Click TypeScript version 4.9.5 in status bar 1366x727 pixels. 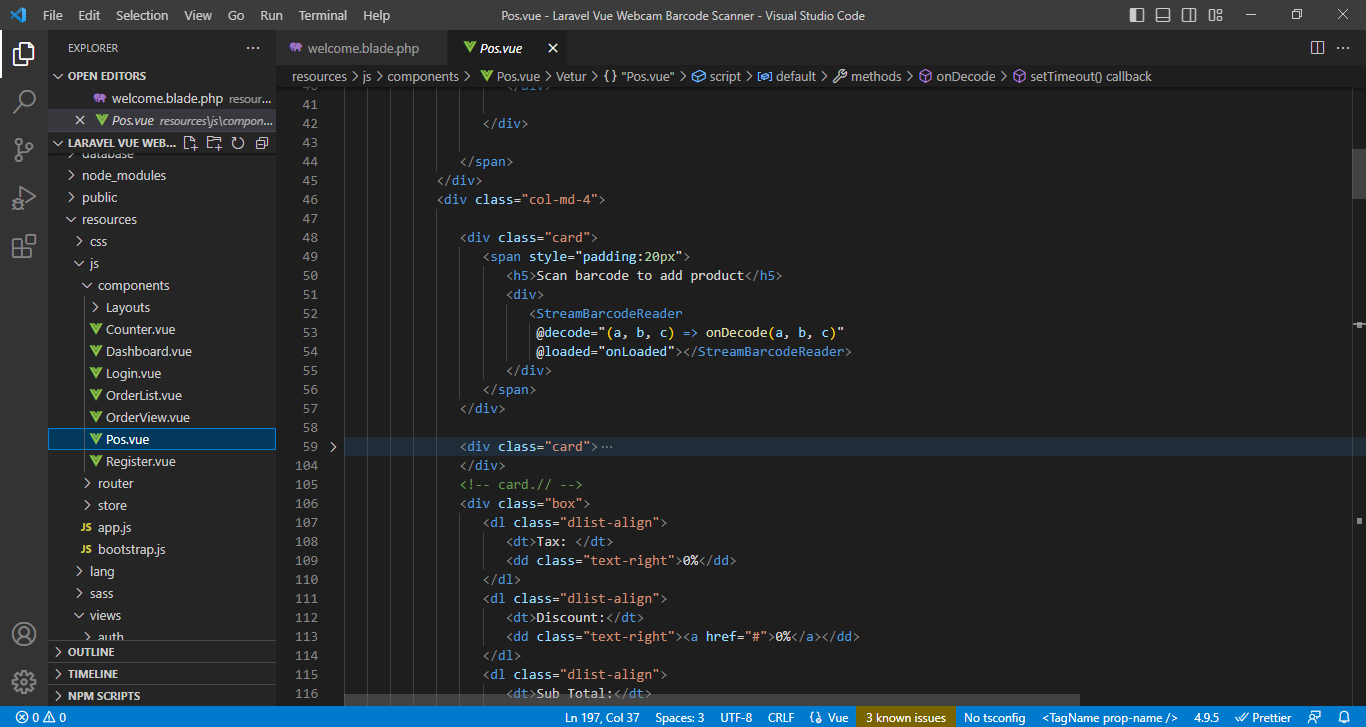pos(1208,717)
